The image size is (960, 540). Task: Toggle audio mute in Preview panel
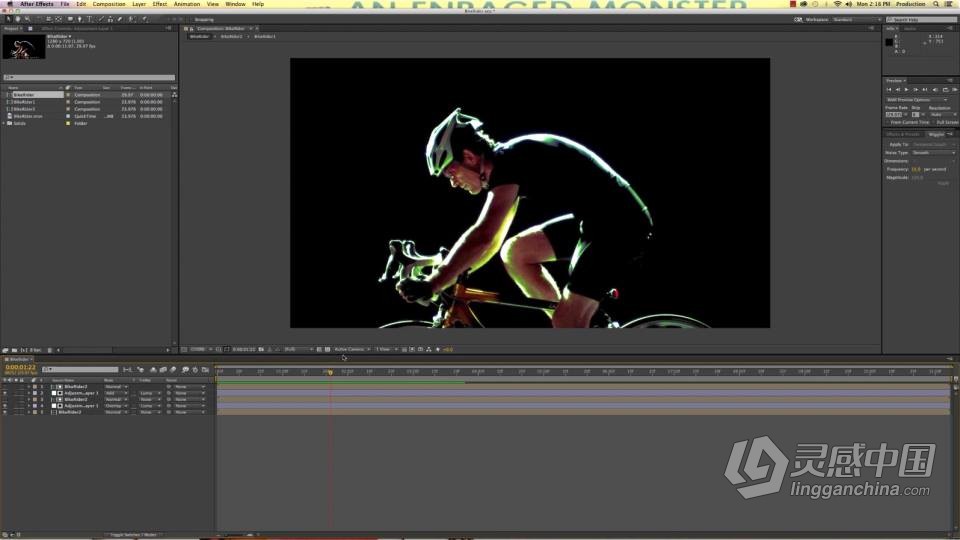click(935, 89)
